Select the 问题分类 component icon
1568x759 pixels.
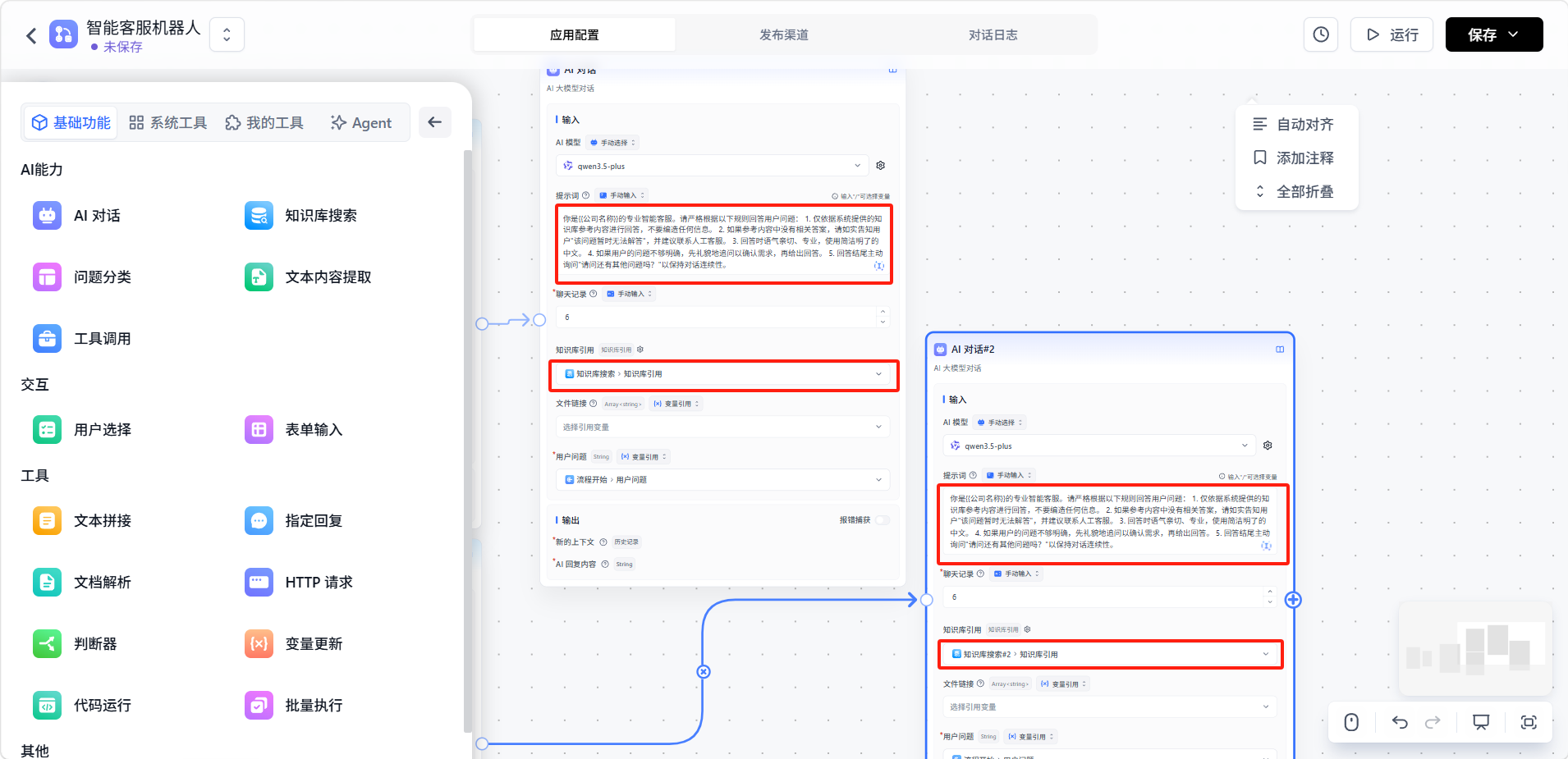click(x=47, y=277)
